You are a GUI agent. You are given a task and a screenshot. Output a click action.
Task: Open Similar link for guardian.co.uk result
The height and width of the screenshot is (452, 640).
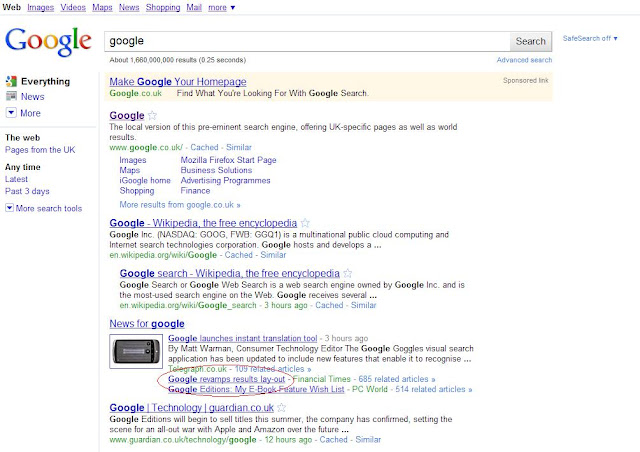click(368, 440)
